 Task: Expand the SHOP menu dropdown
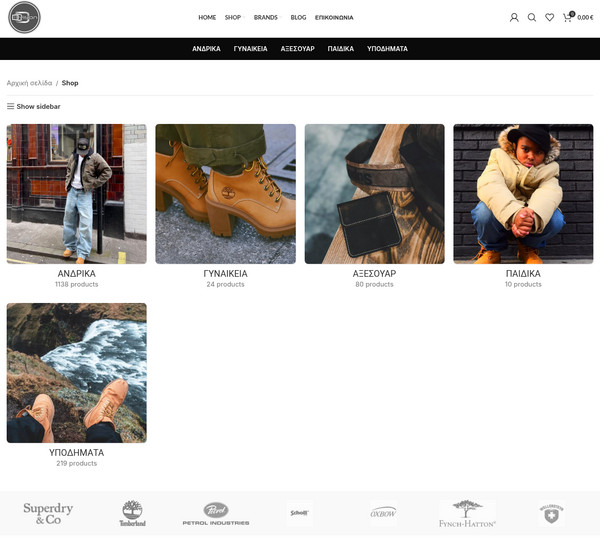click(234, 18)
